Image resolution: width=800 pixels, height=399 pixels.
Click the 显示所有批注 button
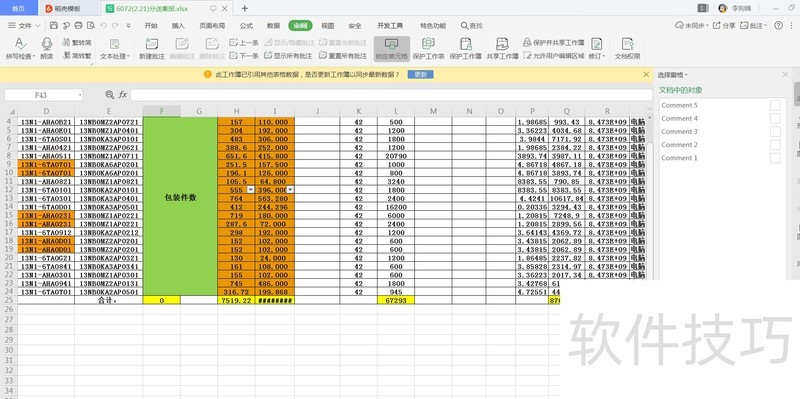tap(289, 56)
